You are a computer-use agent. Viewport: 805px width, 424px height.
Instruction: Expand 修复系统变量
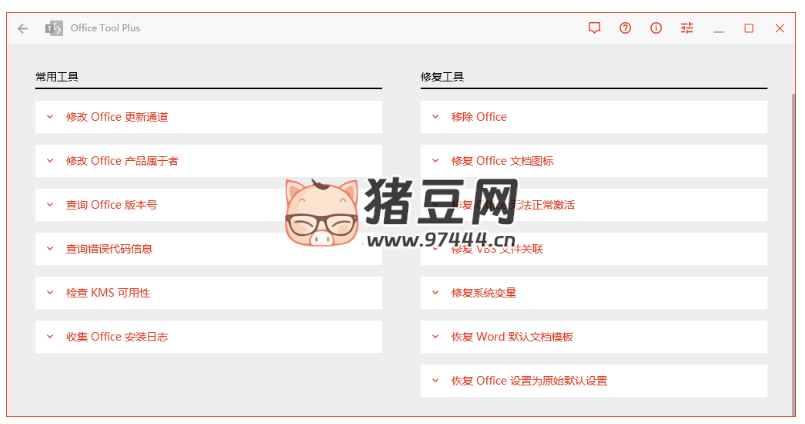click(594, 293)
